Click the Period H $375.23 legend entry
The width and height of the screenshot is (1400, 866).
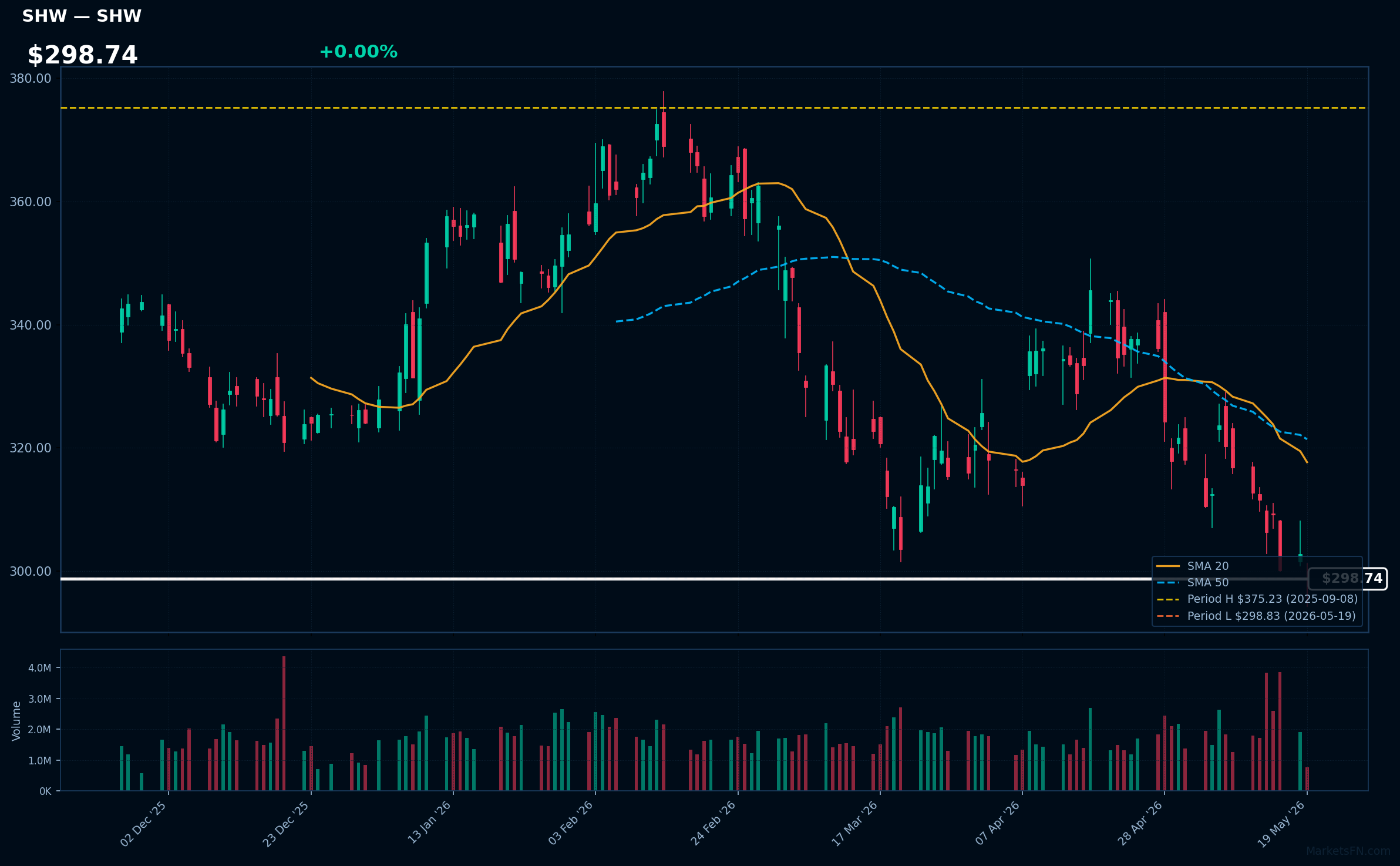pos(1257,599)
